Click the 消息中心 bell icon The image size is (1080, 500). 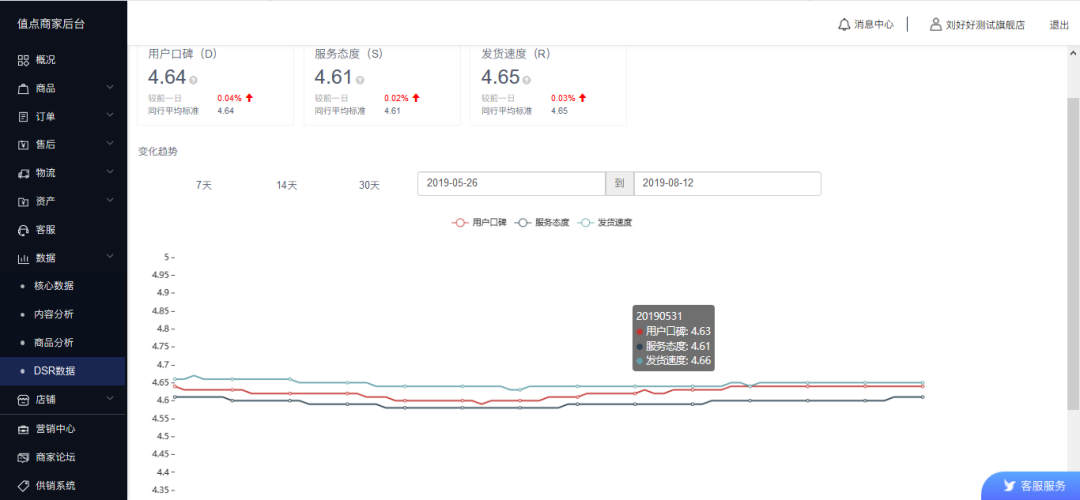[x=844, y=24]
